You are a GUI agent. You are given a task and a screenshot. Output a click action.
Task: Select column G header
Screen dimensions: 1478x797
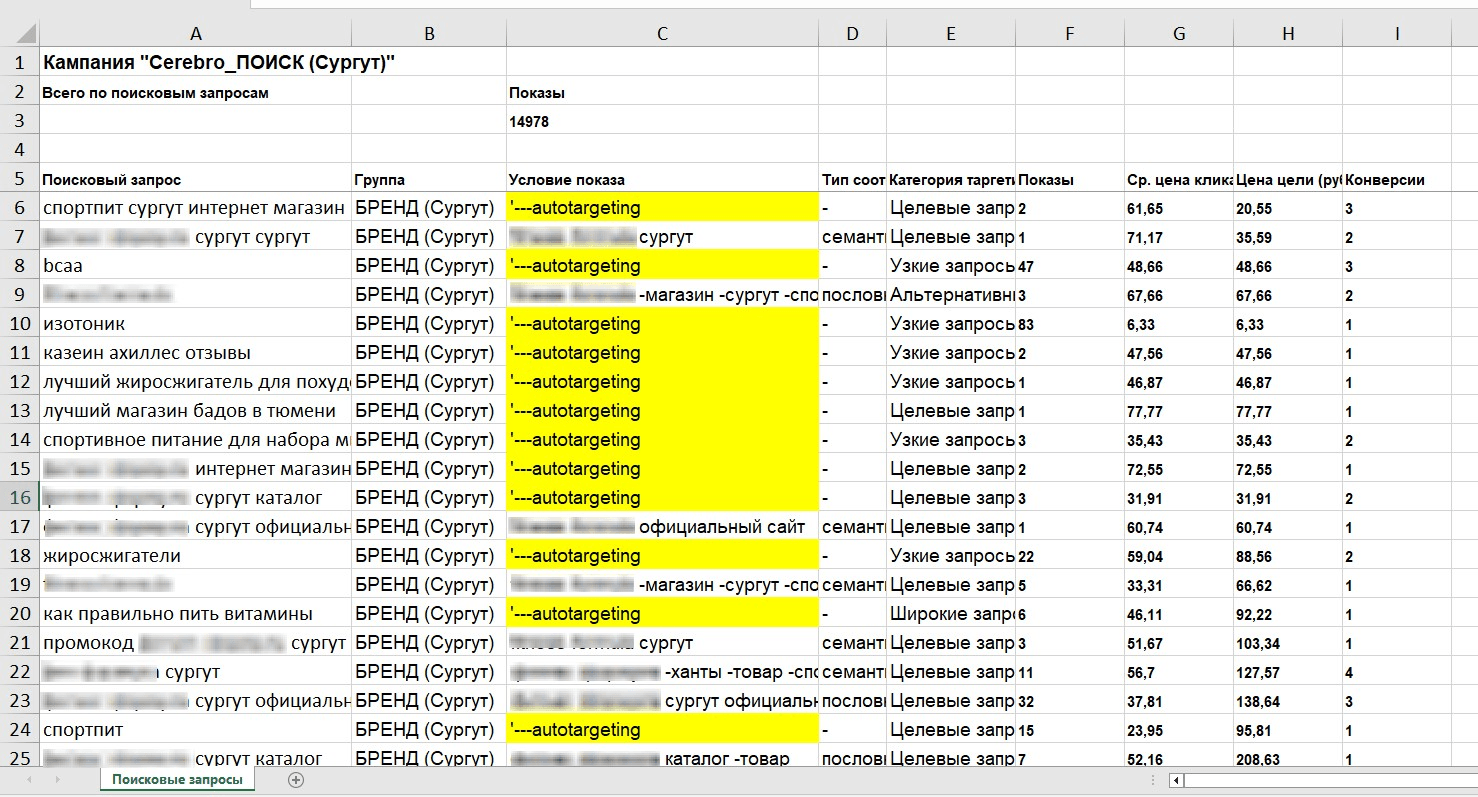point(1179,34)
